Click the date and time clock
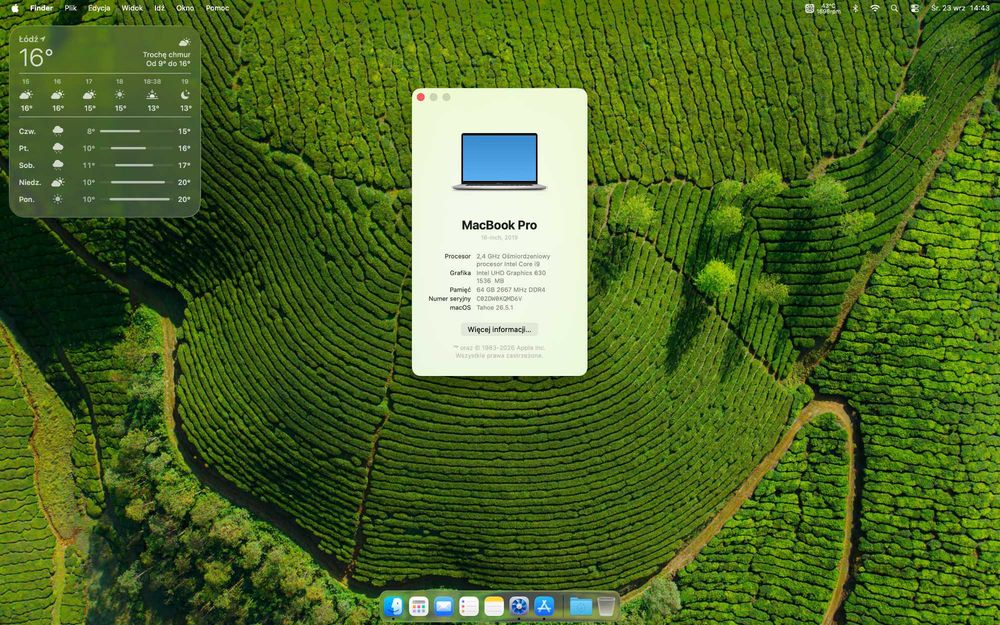Image resolution: width=1000 pixels, height=625 pixels. 960,8
